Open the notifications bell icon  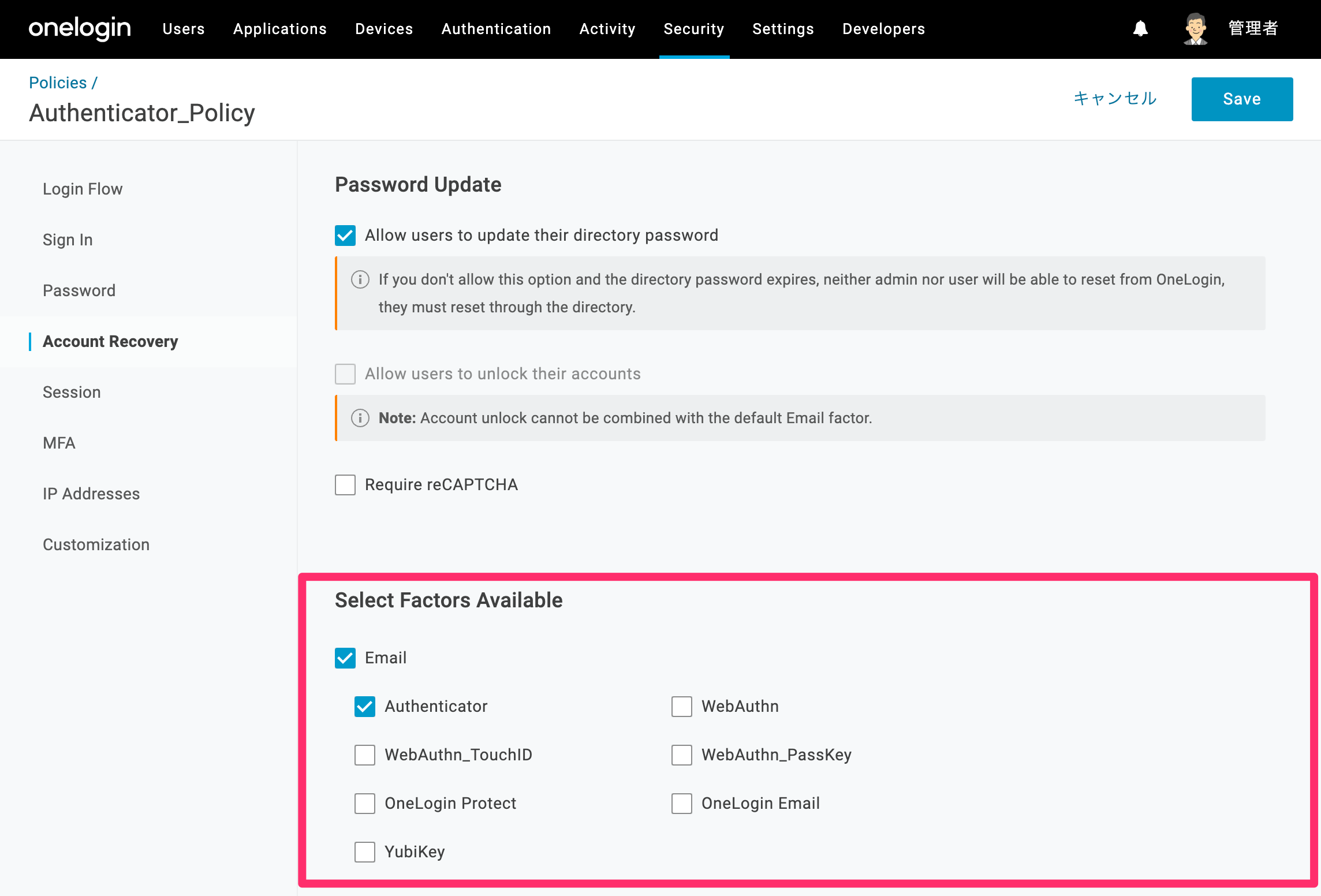coord(1140,29)
